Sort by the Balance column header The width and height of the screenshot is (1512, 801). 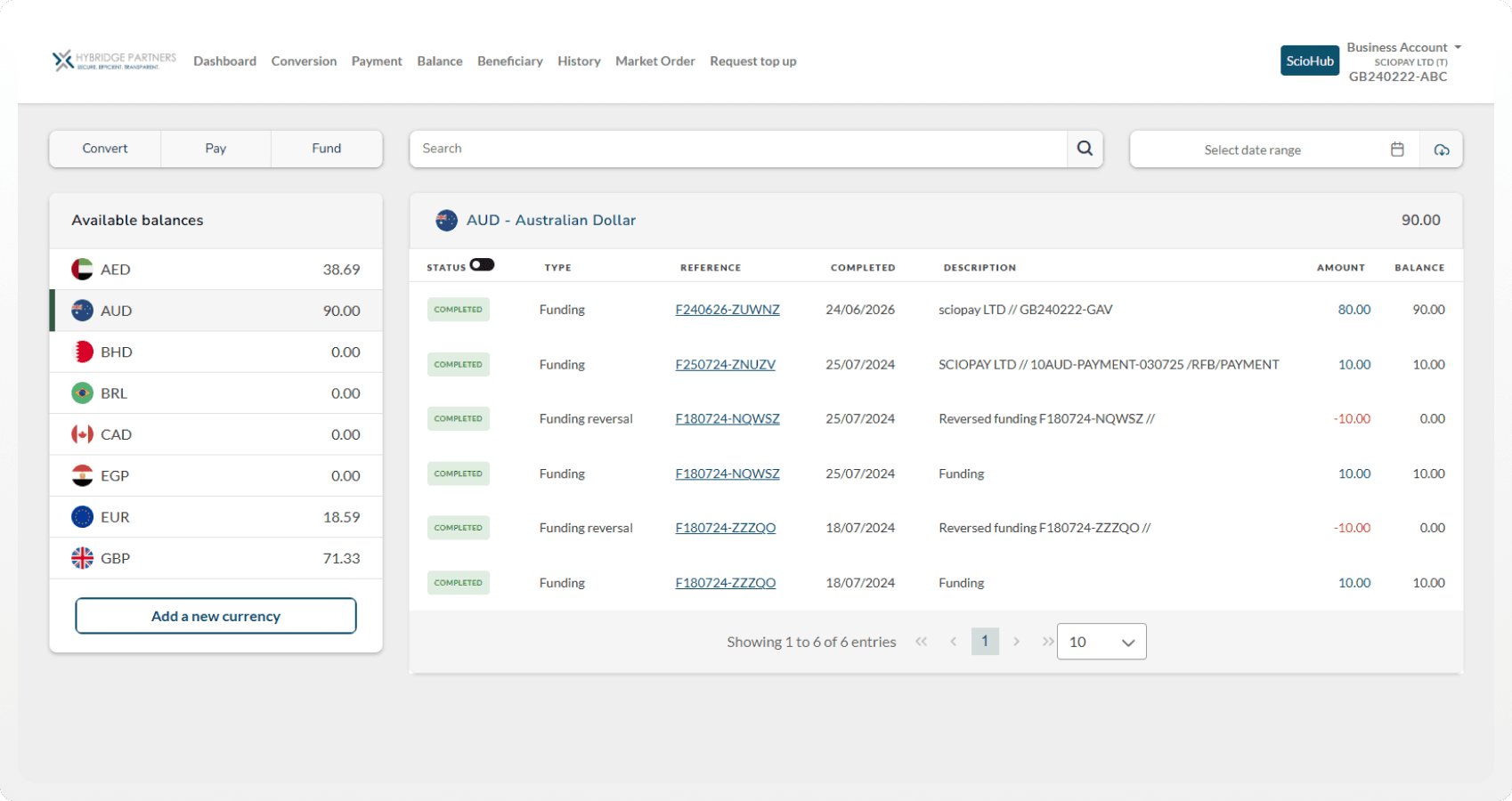point(1419,267)
